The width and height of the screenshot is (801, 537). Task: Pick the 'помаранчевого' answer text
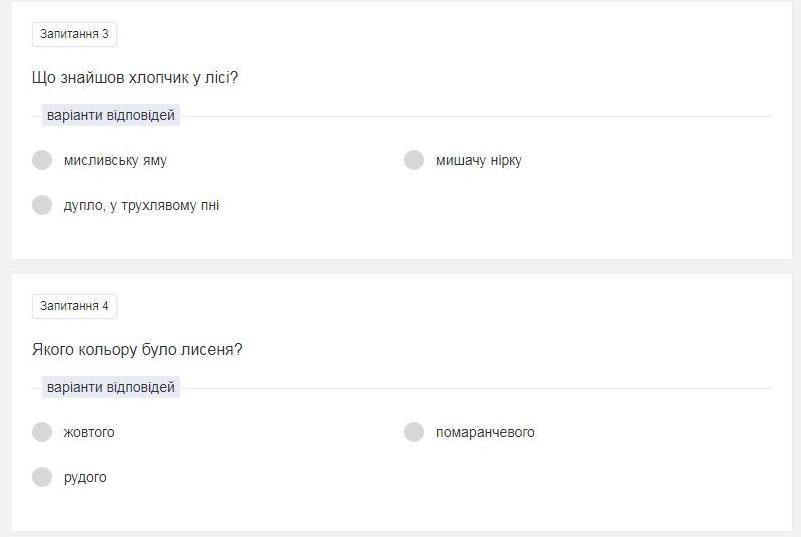click(x=485, y=432)
